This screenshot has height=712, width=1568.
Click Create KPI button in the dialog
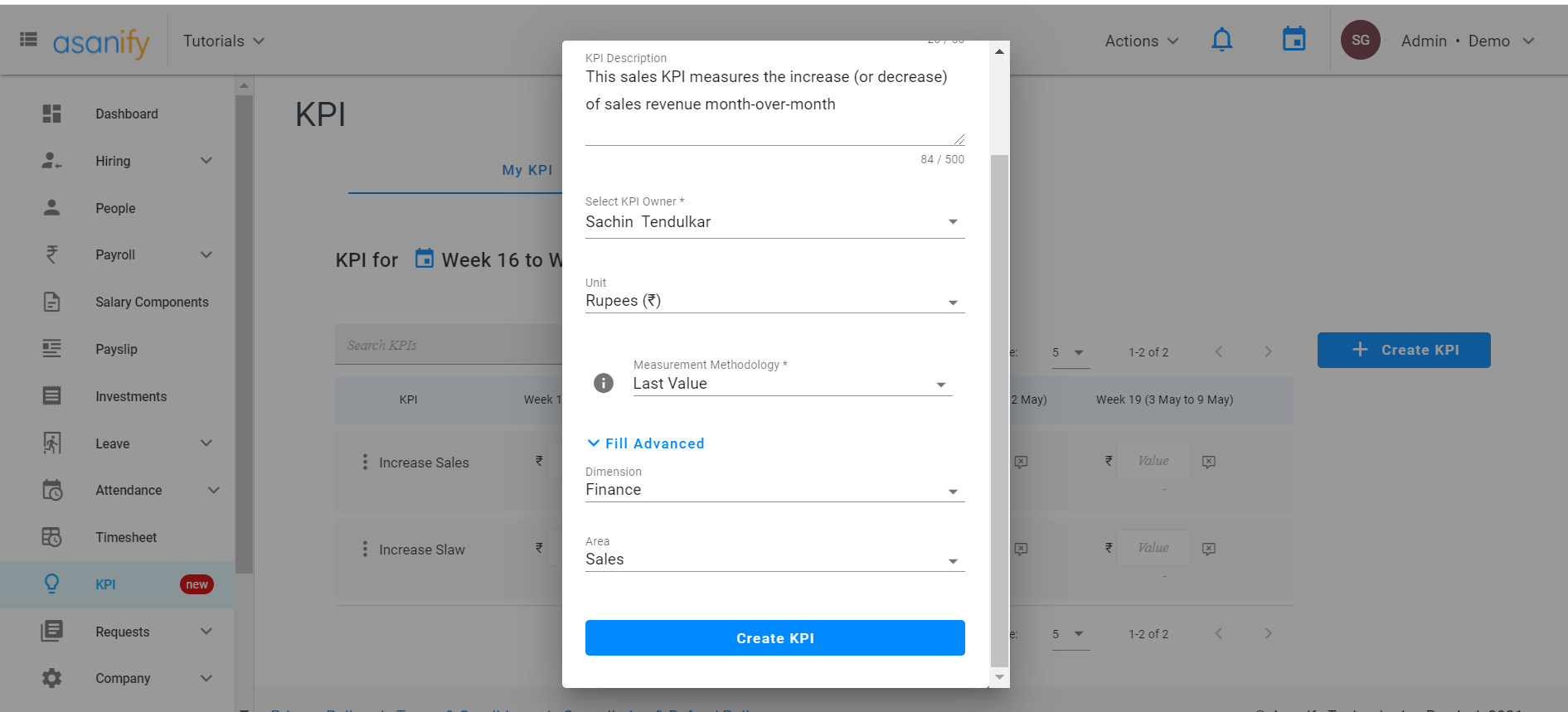click(774, 638)
